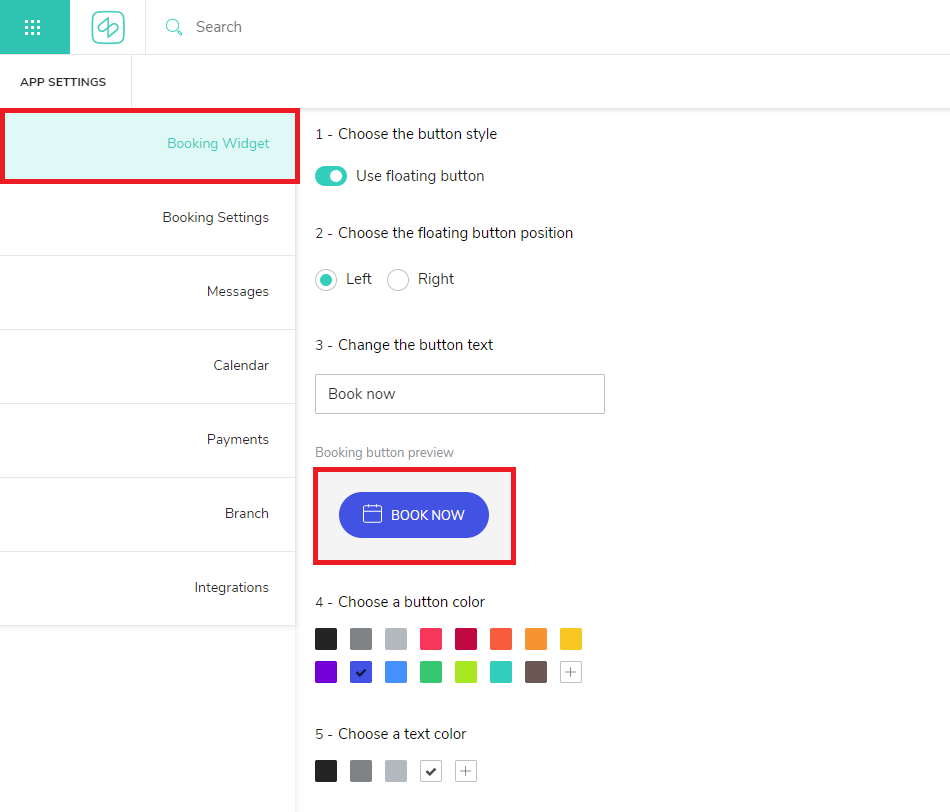
Task: Click the green app logo icon
Action: [108, 27]
